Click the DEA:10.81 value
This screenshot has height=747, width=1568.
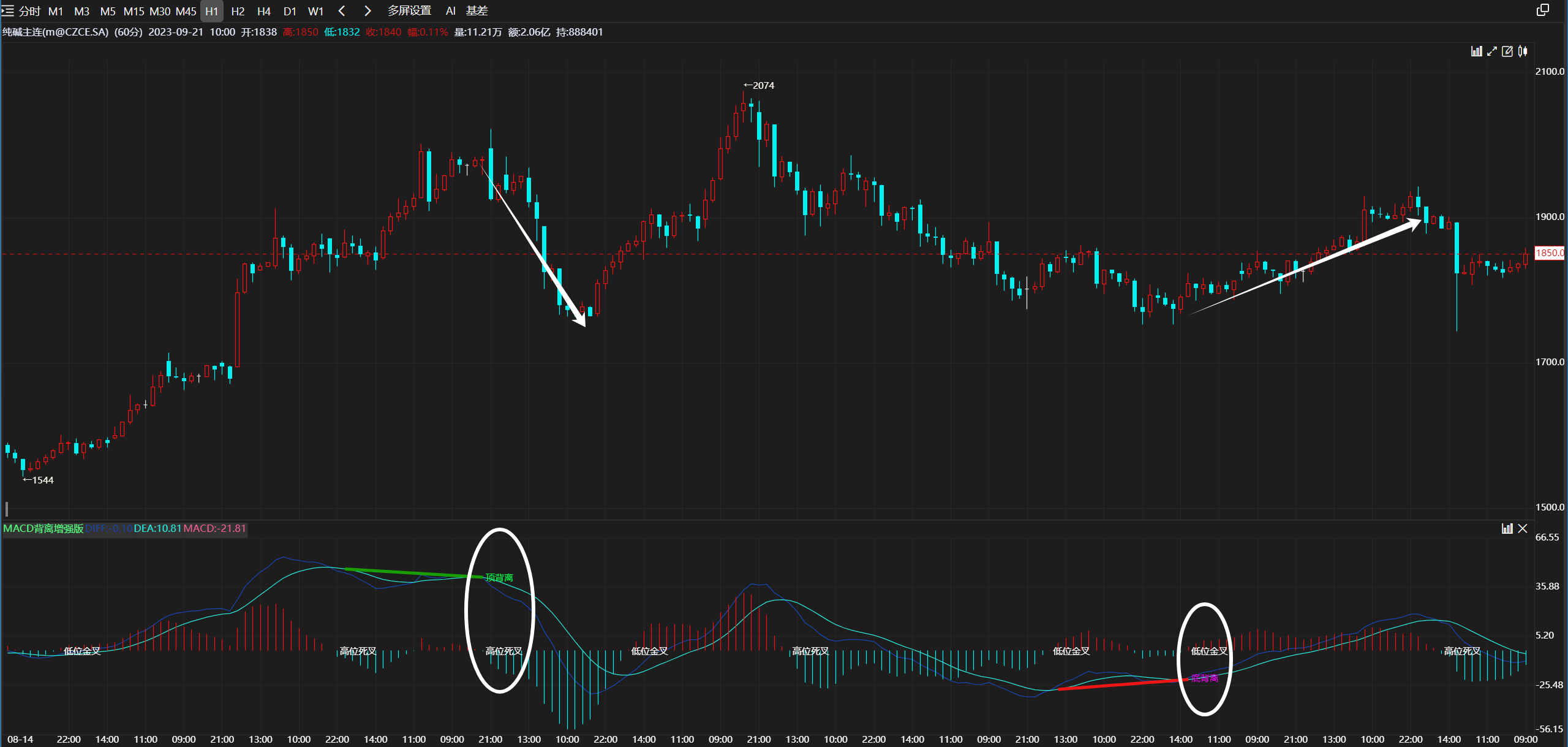tap(157, 528)
